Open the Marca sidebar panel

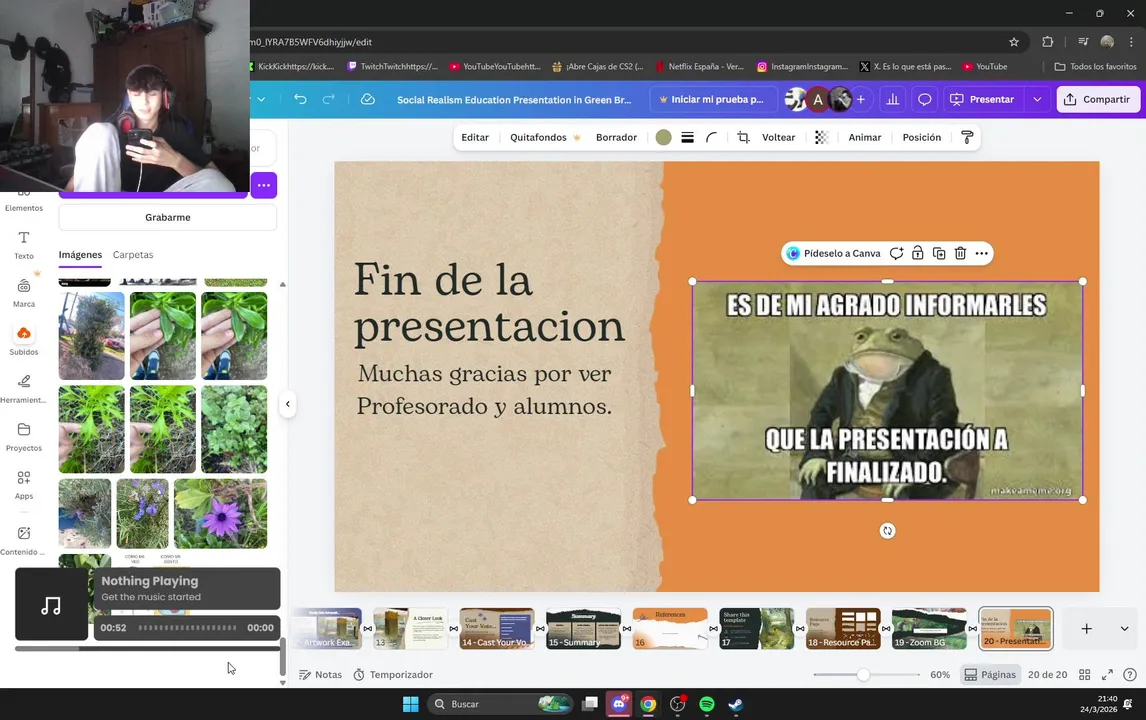point(23,292)
